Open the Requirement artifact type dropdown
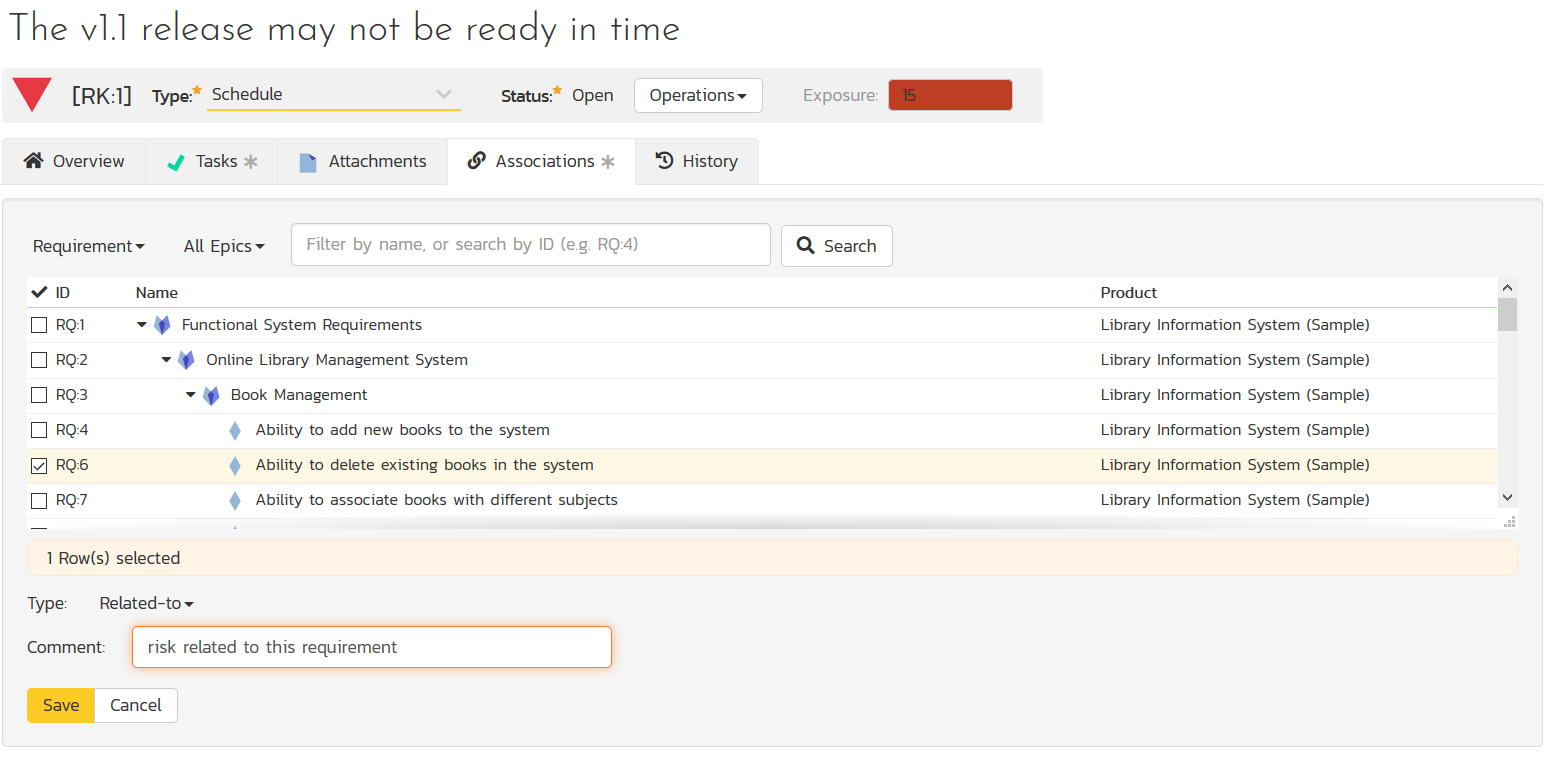This screenshot has height=759, width=1552. (x=88, y=246)
